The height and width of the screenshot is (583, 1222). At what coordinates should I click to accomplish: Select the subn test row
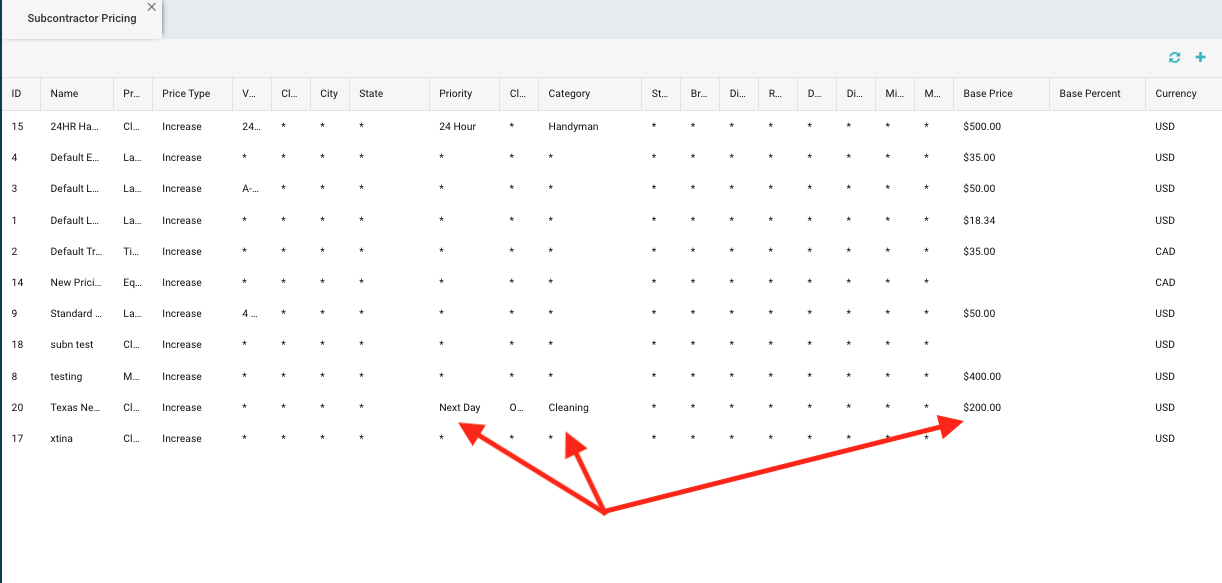coord(71,345)
